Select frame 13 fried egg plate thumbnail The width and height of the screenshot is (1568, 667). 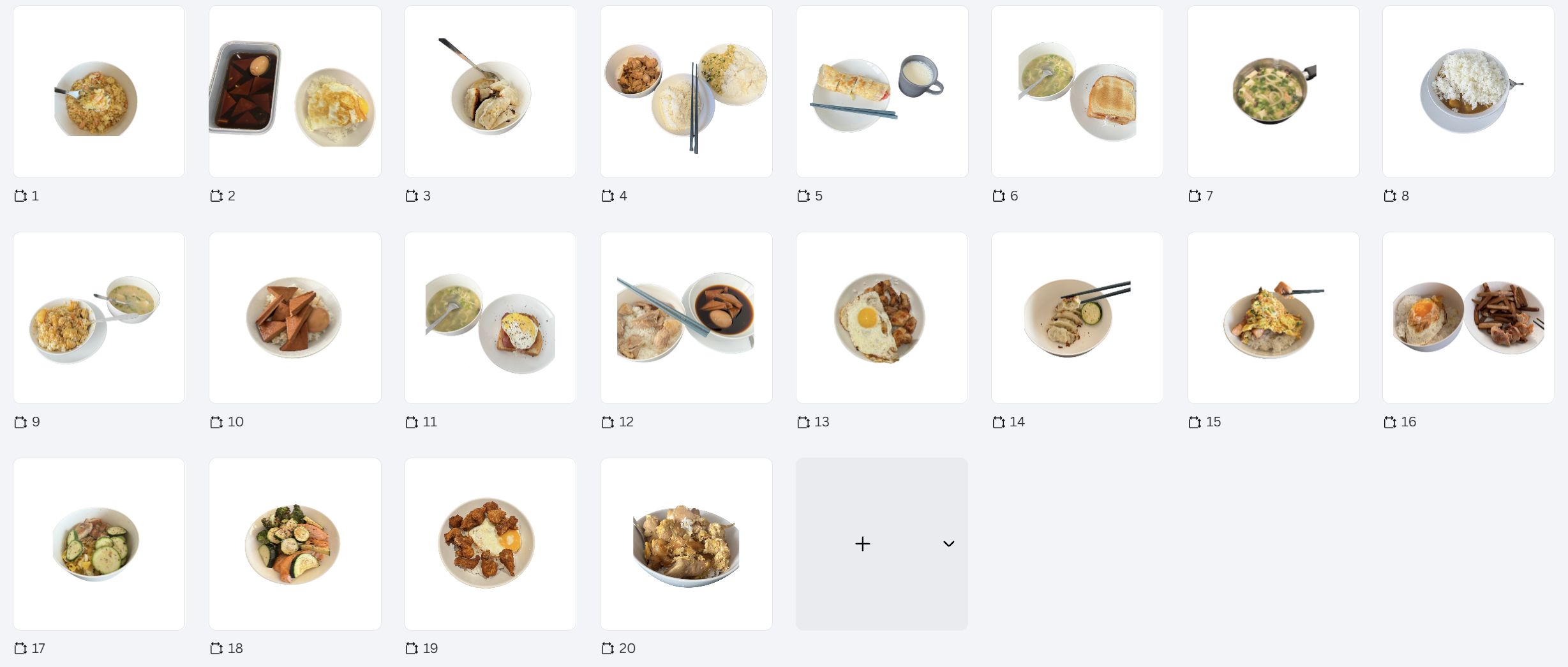tap(882, 318)
